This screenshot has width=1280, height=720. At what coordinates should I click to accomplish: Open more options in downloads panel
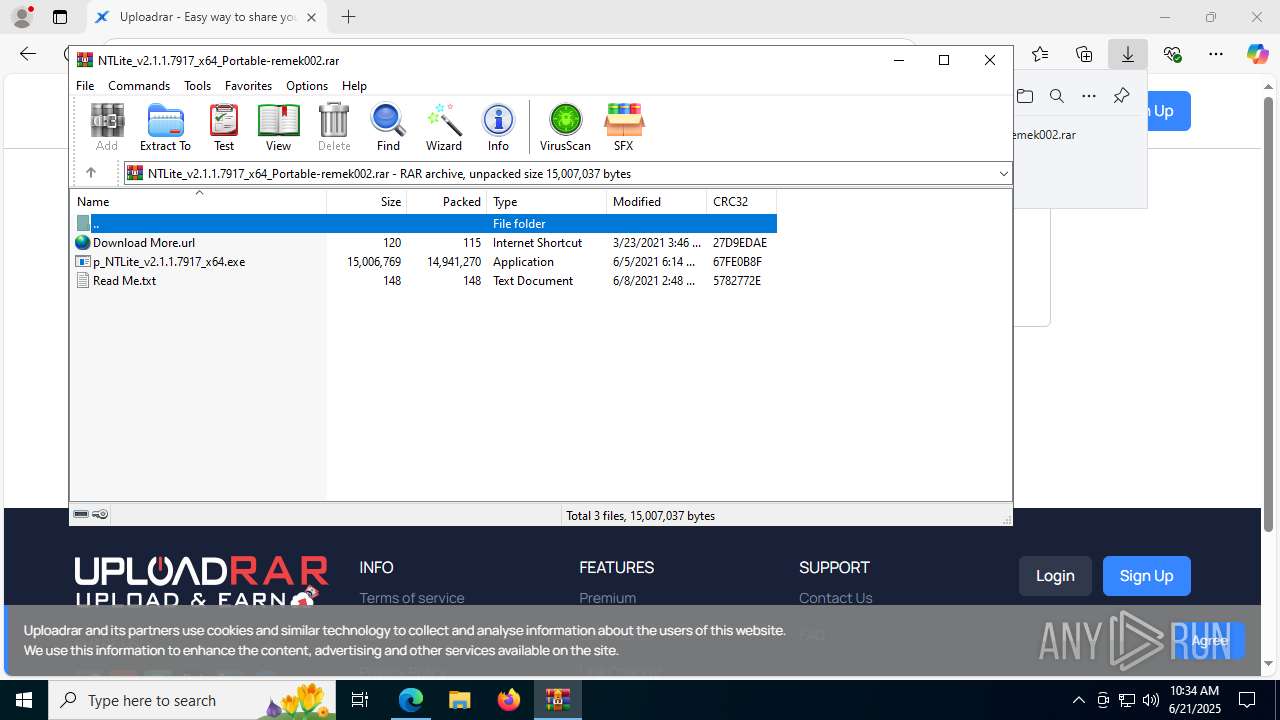[x=1089, y=96]
